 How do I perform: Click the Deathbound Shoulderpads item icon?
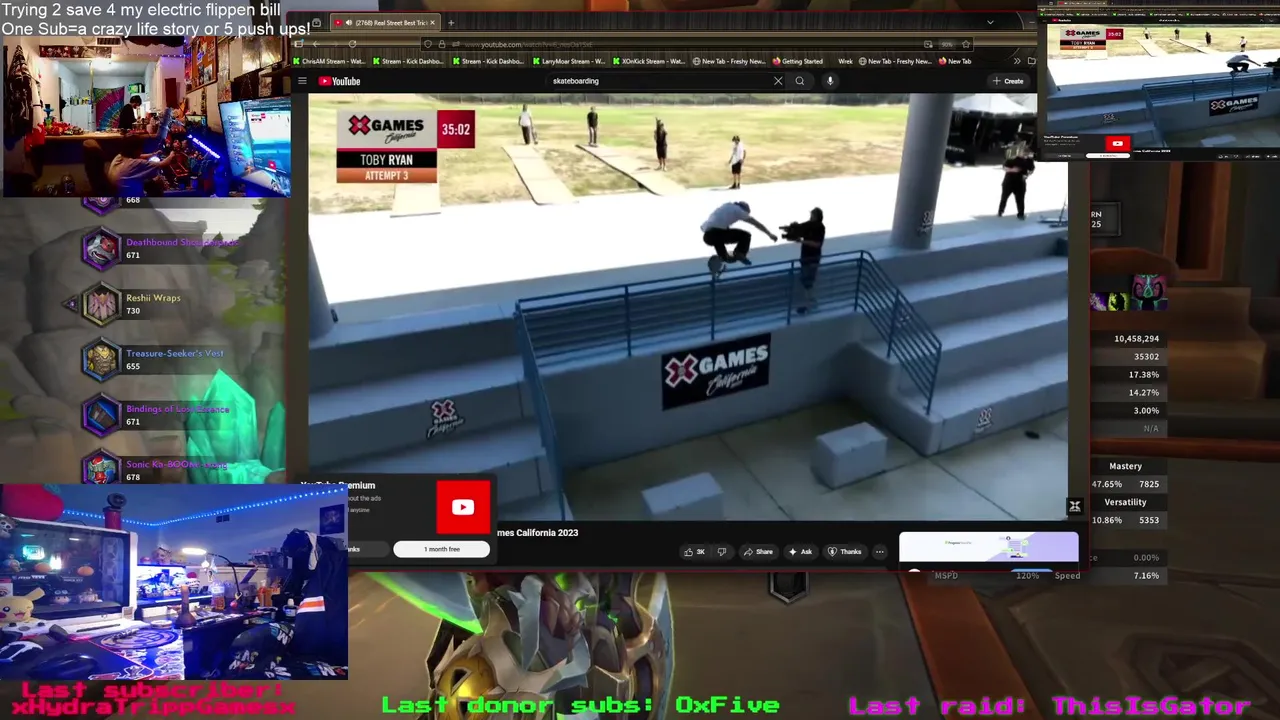[x=101, y=249]
